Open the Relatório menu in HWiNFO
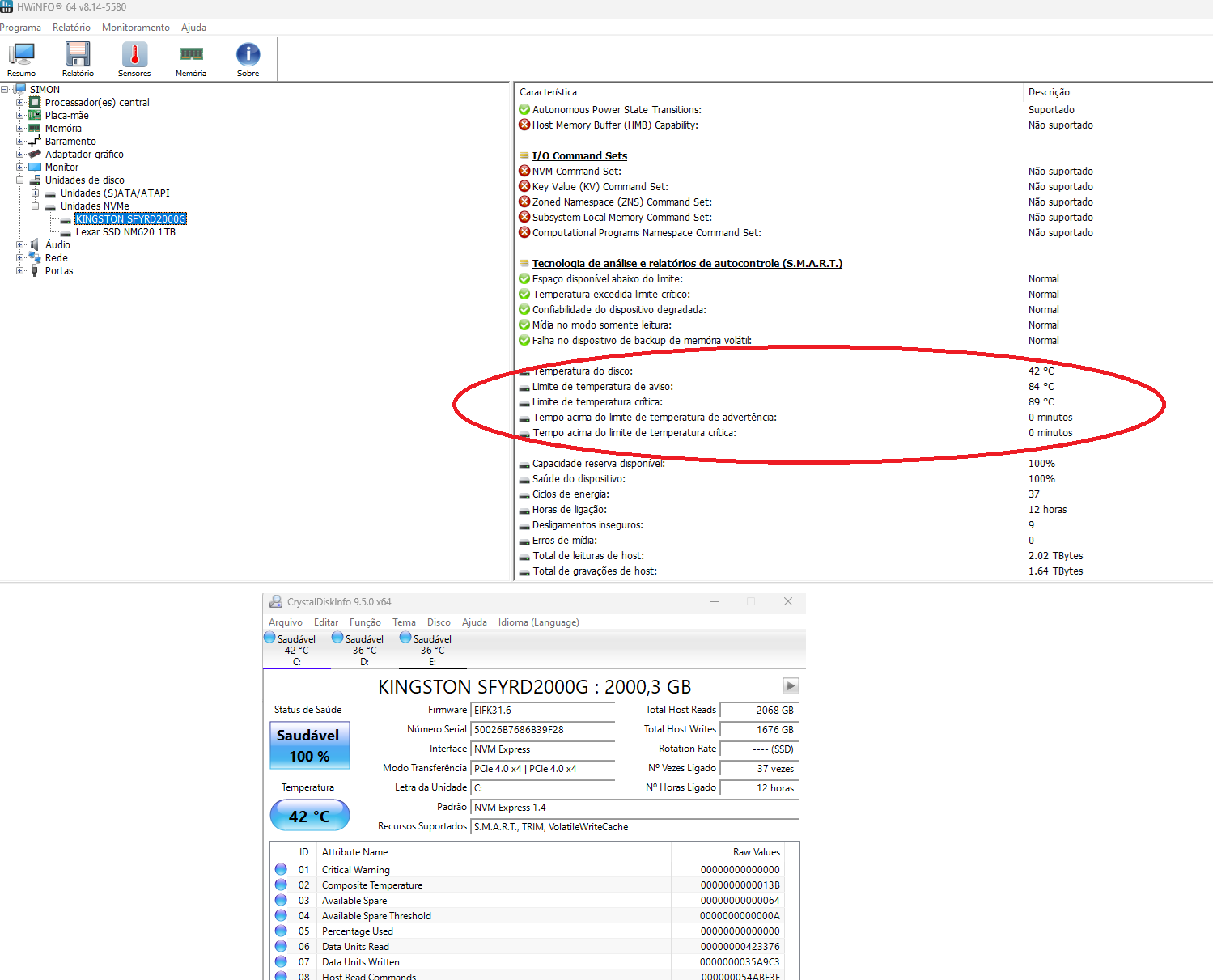This screenshot has height=980, width=1213. pos(71,28)
